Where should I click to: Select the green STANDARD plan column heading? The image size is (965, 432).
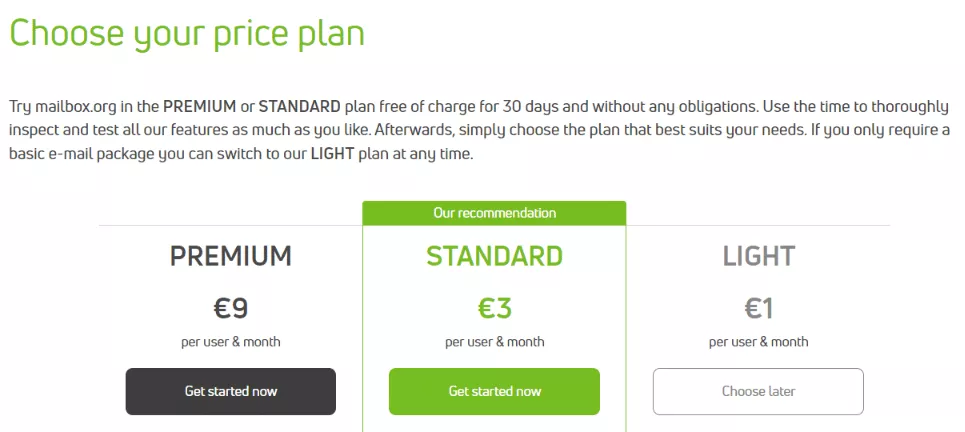(494, 256)
